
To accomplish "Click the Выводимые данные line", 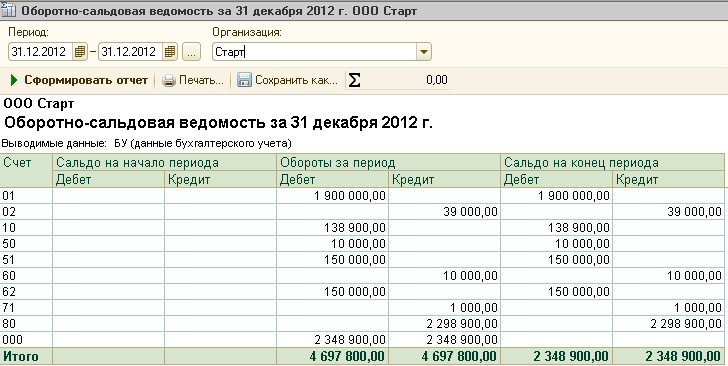I will click(x=146, y=144).
